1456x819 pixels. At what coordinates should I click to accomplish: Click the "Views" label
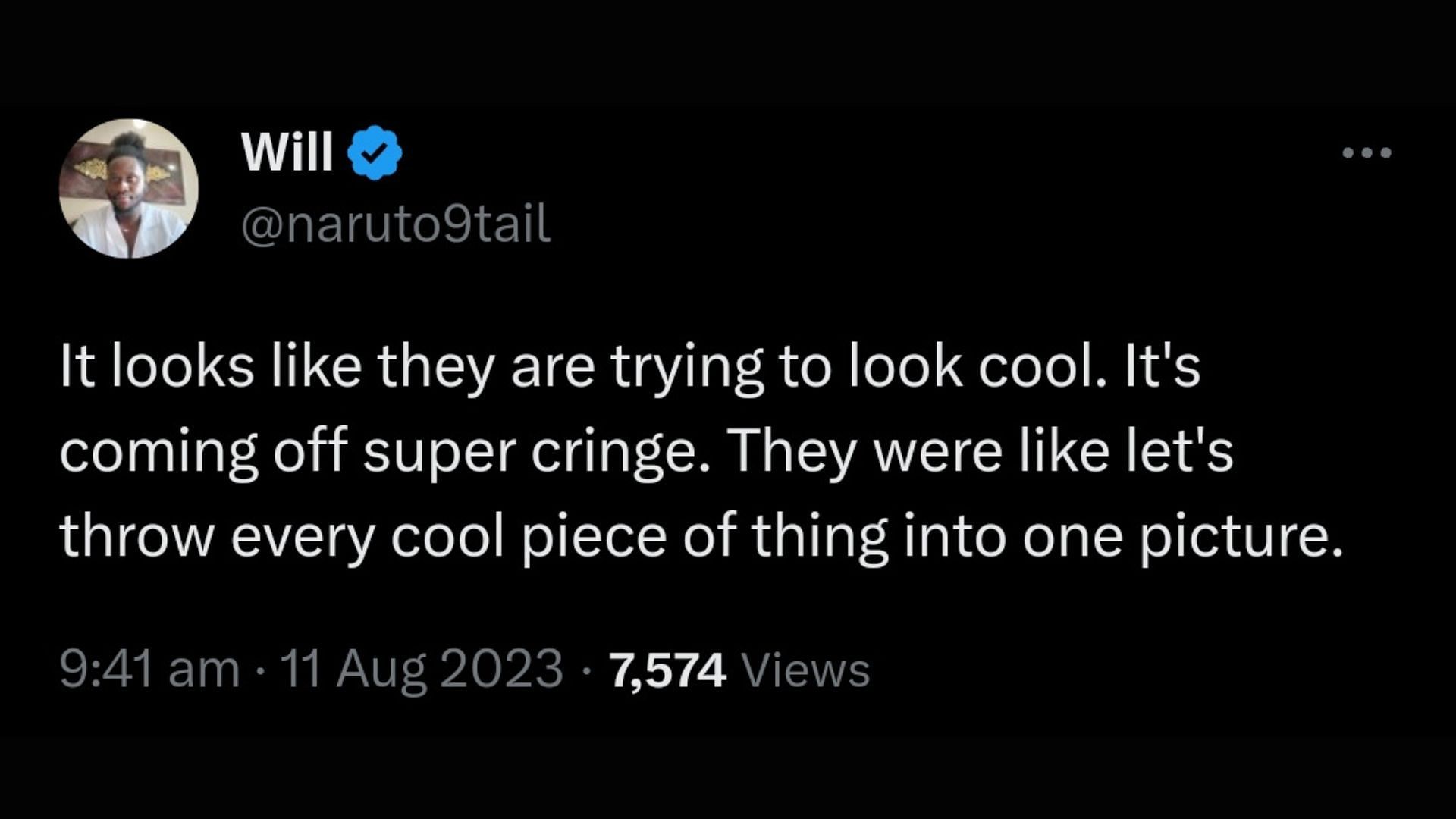point(805,670)
